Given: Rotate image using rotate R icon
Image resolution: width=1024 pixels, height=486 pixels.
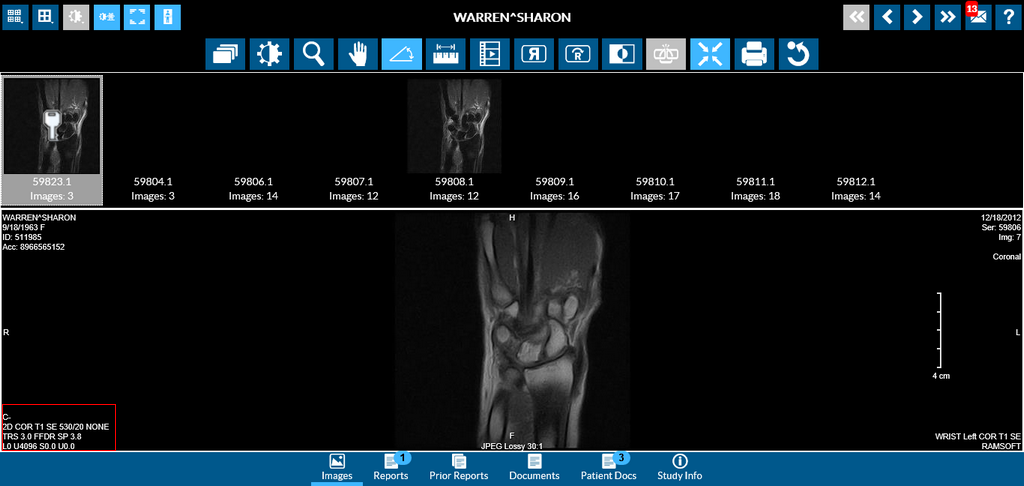Looking at the screenshot, I should (x=577, y=54).
